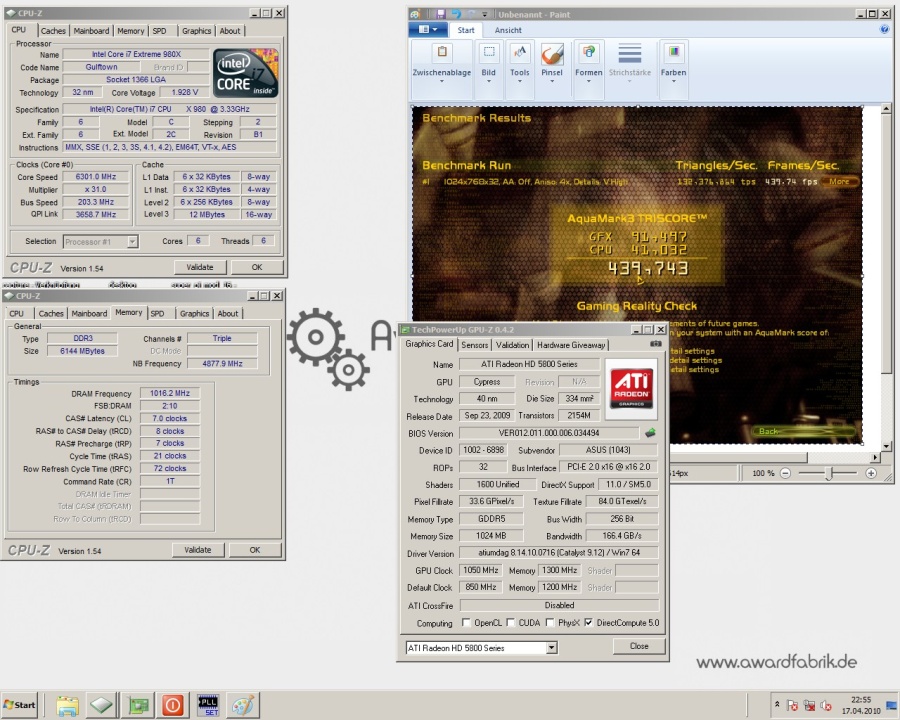Open the Paint help question mark icon
The width and height of the screenshot is (900, 720).
885,29
